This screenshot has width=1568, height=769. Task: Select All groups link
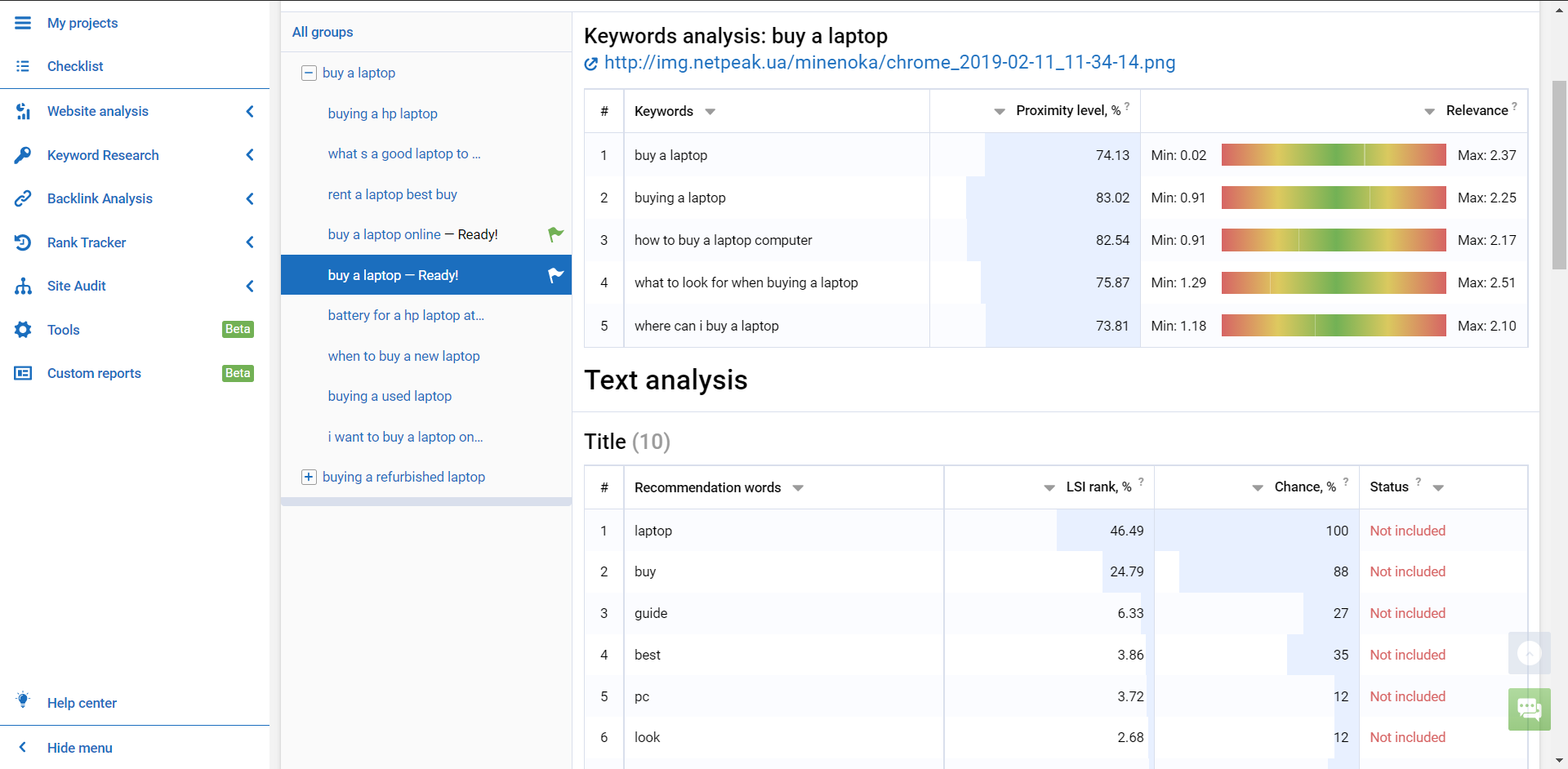pos(323,32)
